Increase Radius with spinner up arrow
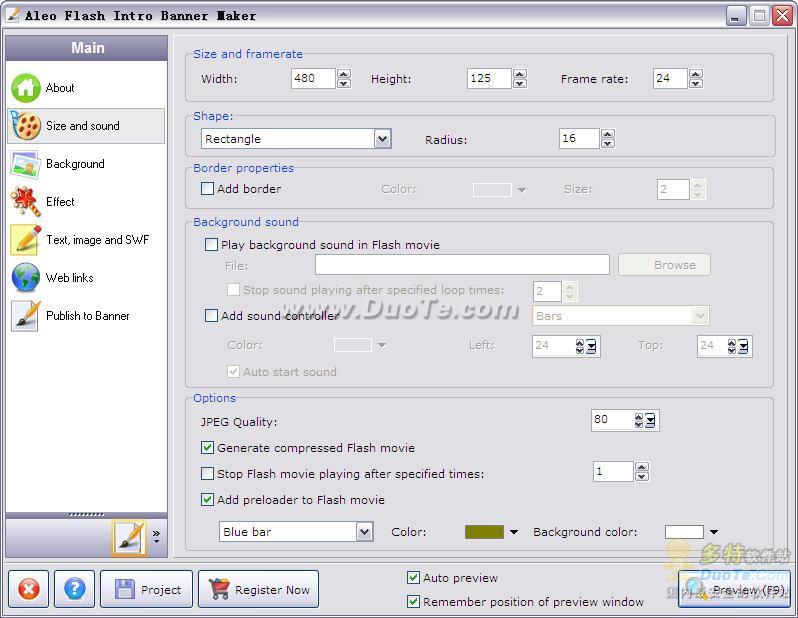 coord(608,134)
